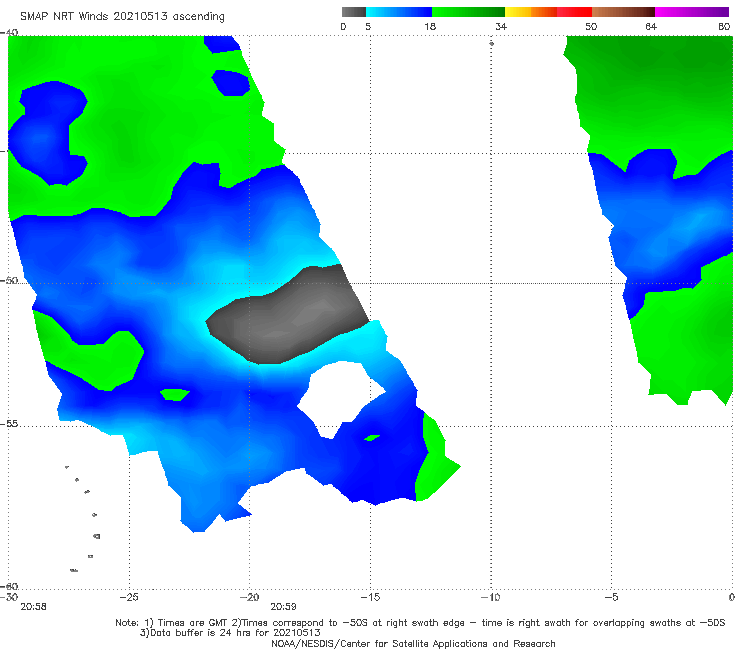740x650 pixels.
Task: Click the title 'SMAP NRT Winds 20210513 ascending'
Action: pos(122,16)
